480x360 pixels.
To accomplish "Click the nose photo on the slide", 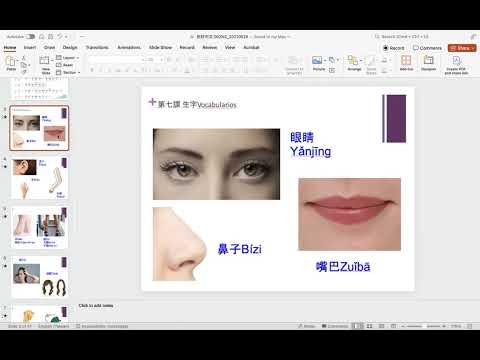I will [180, 244].
